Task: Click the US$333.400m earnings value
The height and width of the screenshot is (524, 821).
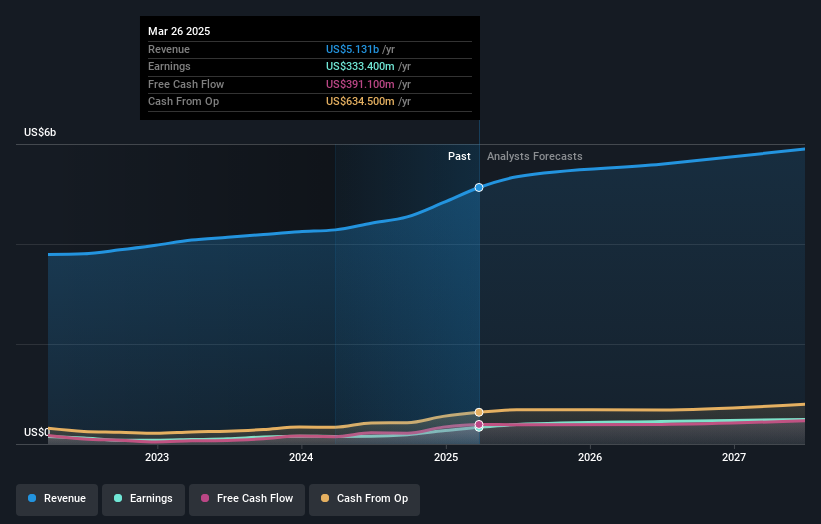Action: pos(360,66)
